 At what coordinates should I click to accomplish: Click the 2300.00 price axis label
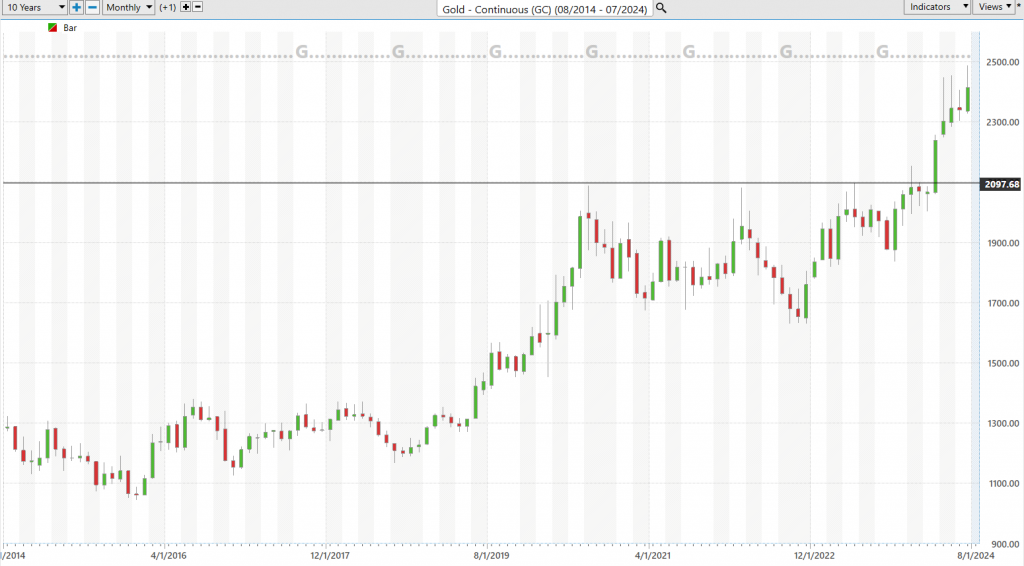pos(1002,122)
